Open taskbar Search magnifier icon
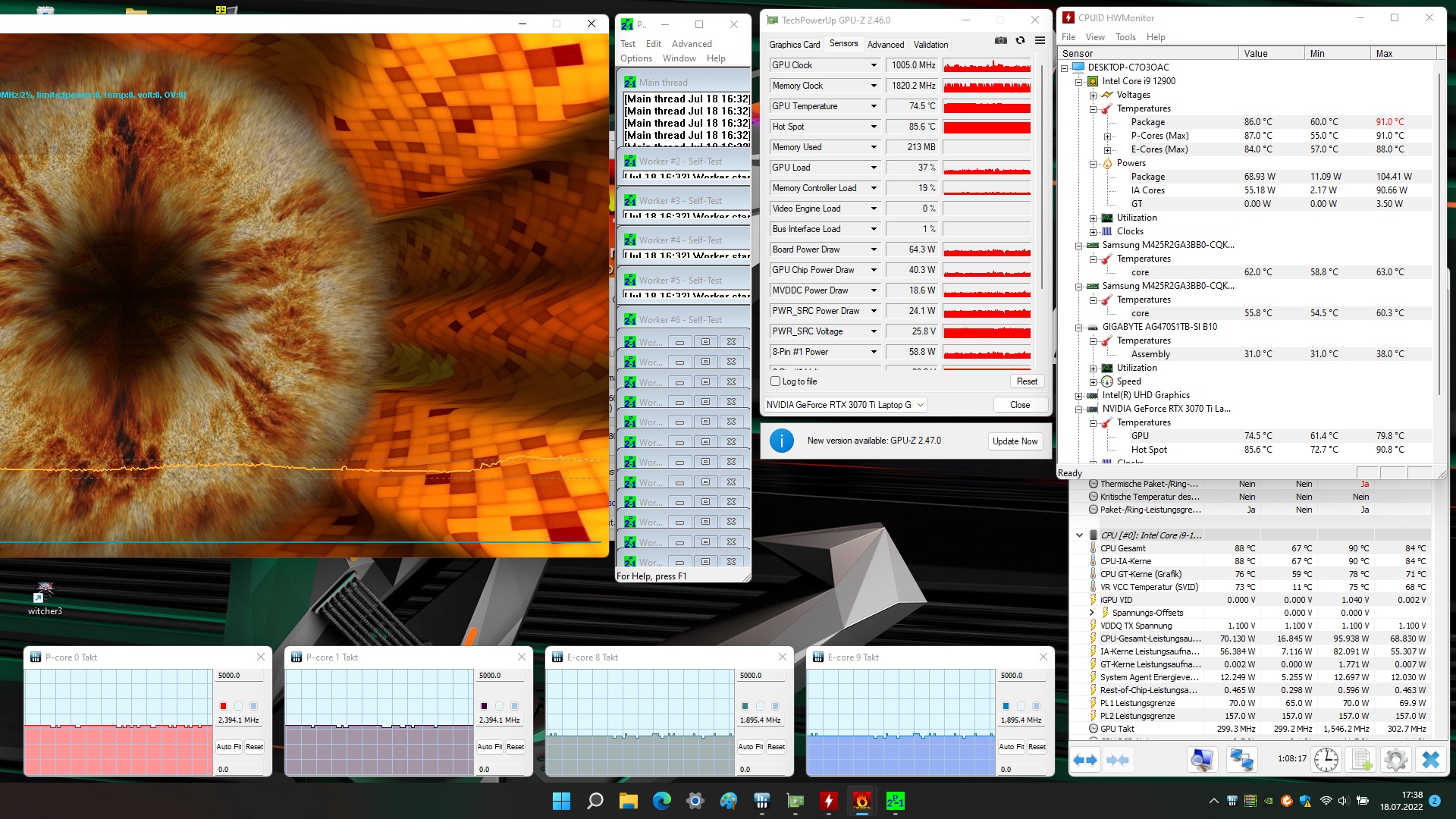This screenshot has height=819, width=1456. click(x=595, y=801)
